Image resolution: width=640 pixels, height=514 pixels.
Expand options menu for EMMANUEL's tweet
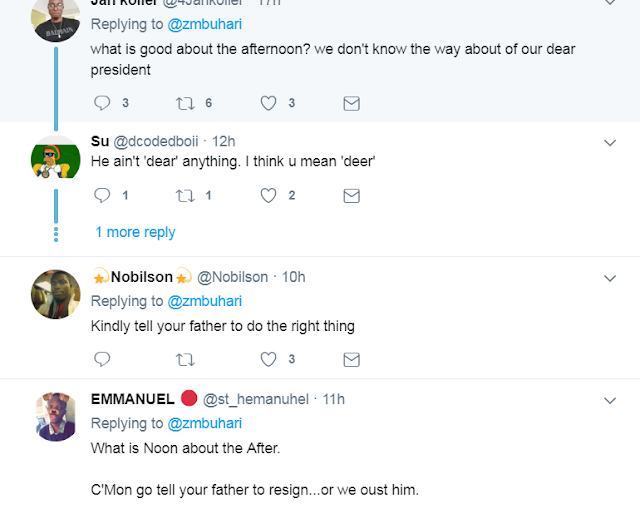610,400
